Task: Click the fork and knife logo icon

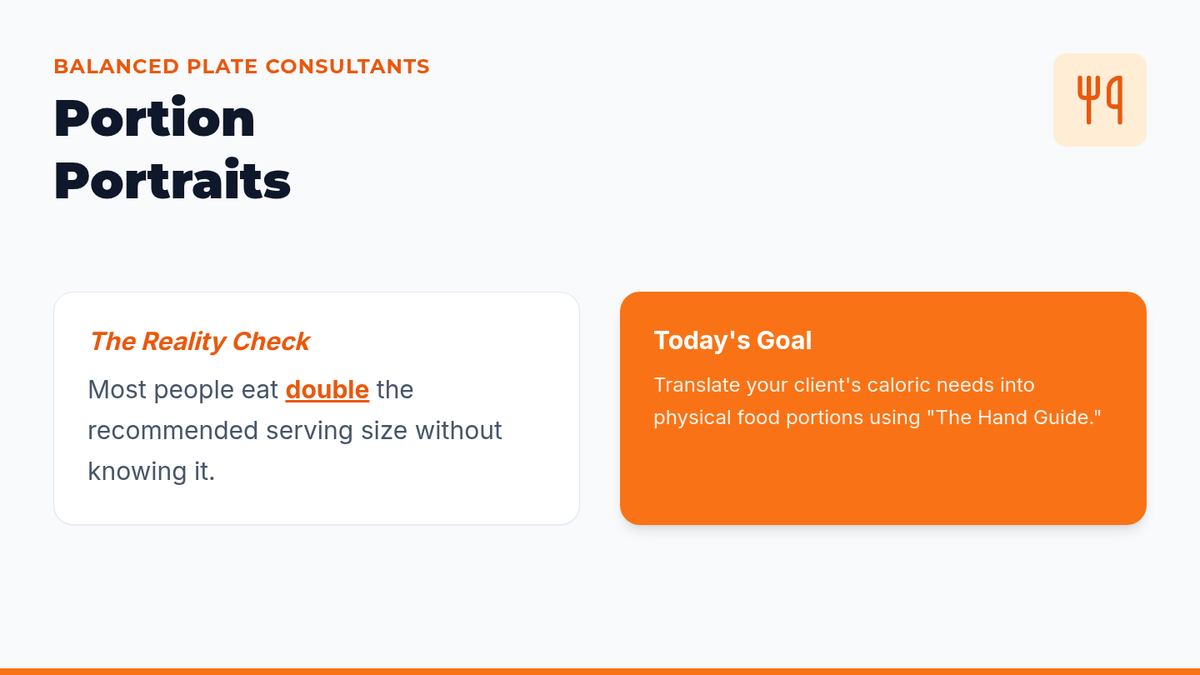Action: click(x=1099, y=100)
